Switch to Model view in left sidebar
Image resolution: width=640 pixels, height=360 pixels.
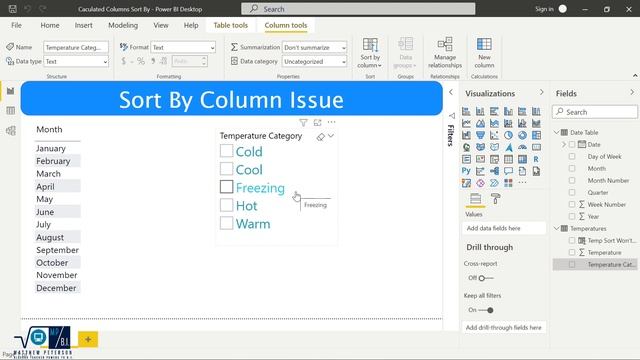point(11,131)
